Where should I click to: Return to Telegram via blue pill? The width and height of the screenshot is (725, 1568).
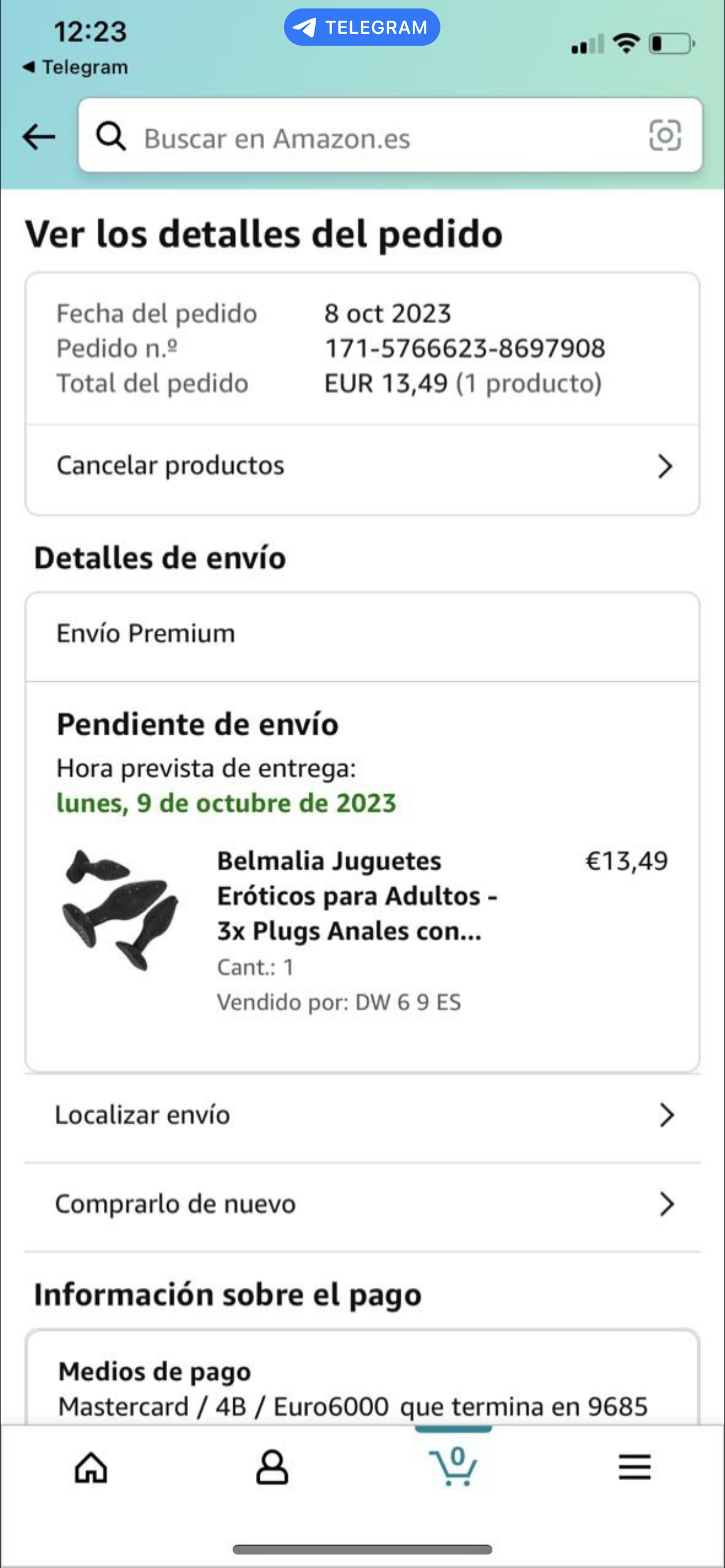[362, 28]
